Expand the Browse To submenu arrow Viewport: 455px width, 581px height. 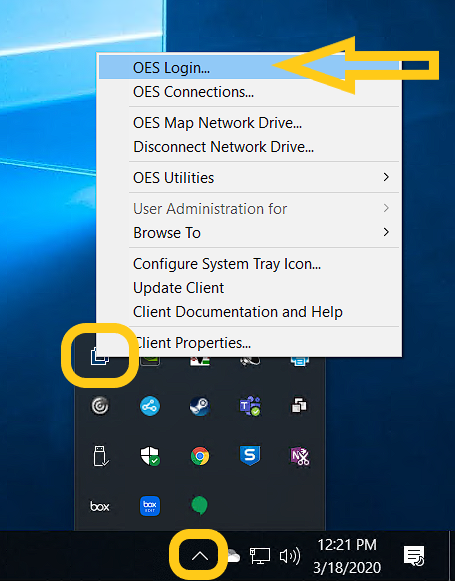(386, 232)
